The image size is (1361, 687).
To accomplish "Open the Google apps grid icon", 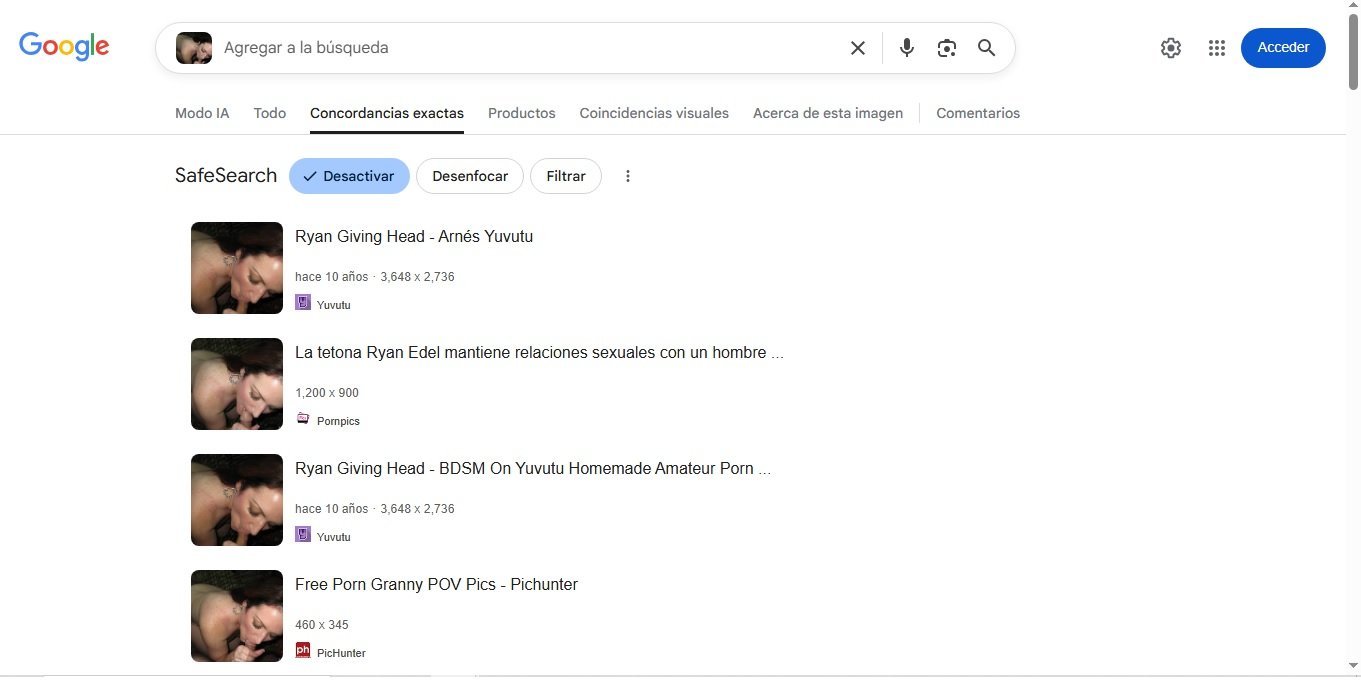I will 1216,48.
